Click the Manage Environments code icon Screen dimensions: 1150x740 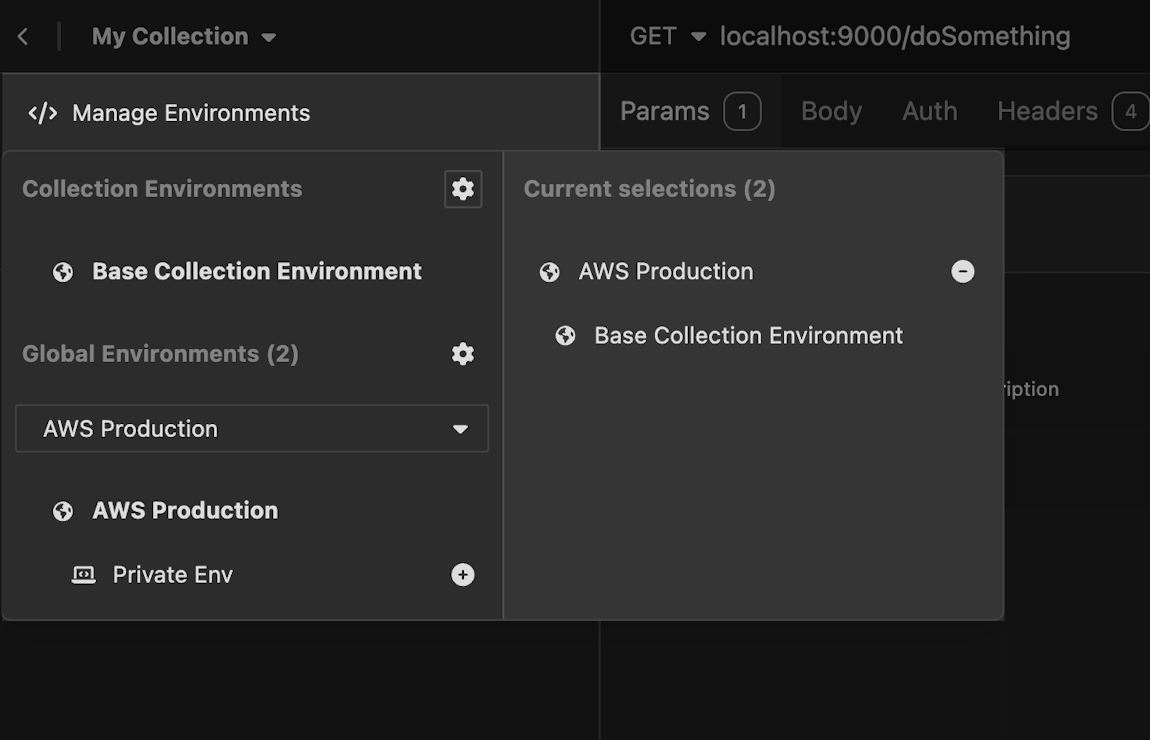[42, 113]
